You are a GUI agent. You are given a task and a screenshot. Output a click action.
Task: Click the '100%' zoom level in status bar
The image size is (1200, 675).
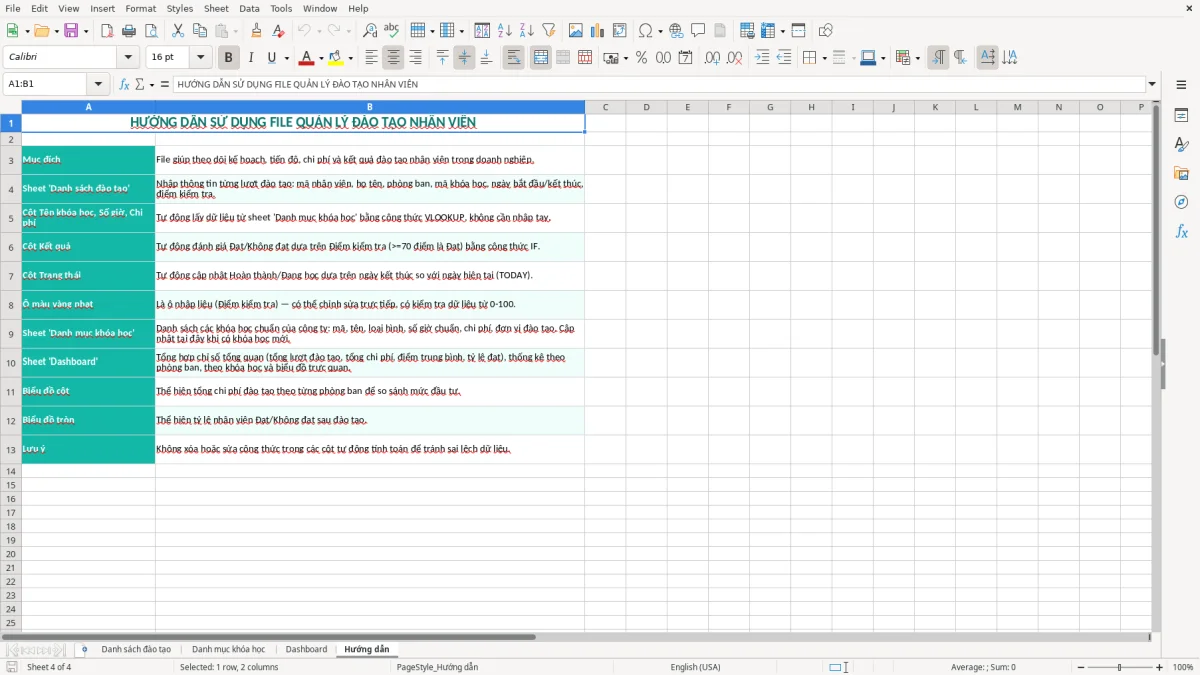[x=1183, y=667]
